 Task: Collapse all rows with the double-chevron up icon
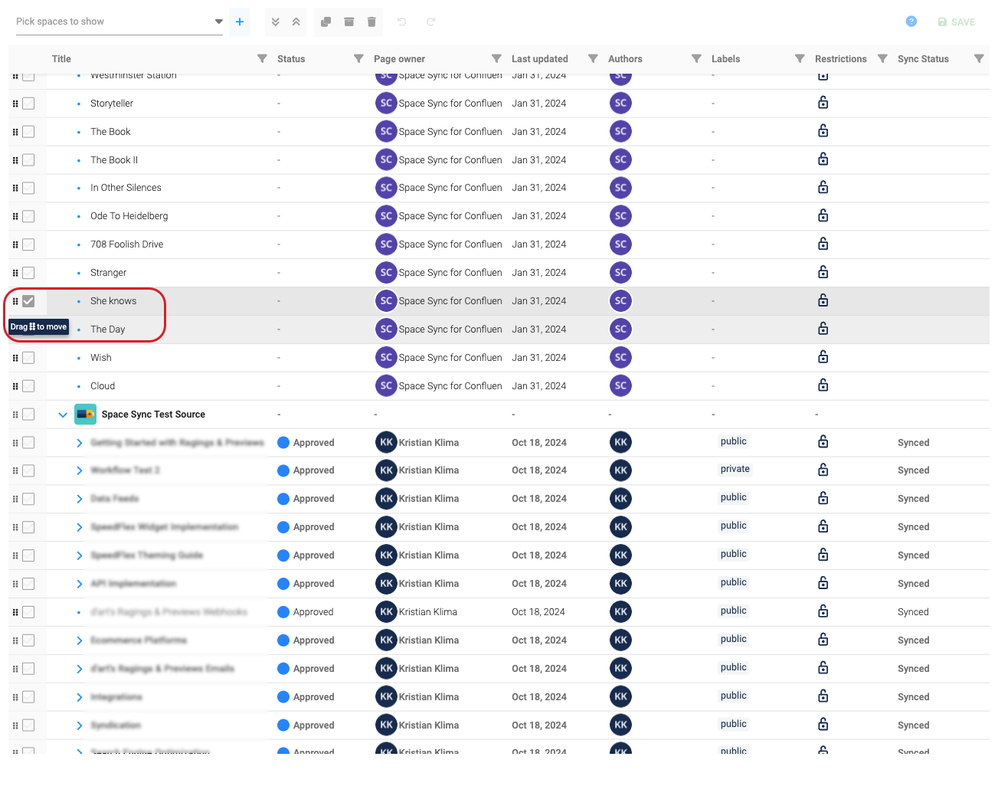pyautogui.click(x=297, y=22)
